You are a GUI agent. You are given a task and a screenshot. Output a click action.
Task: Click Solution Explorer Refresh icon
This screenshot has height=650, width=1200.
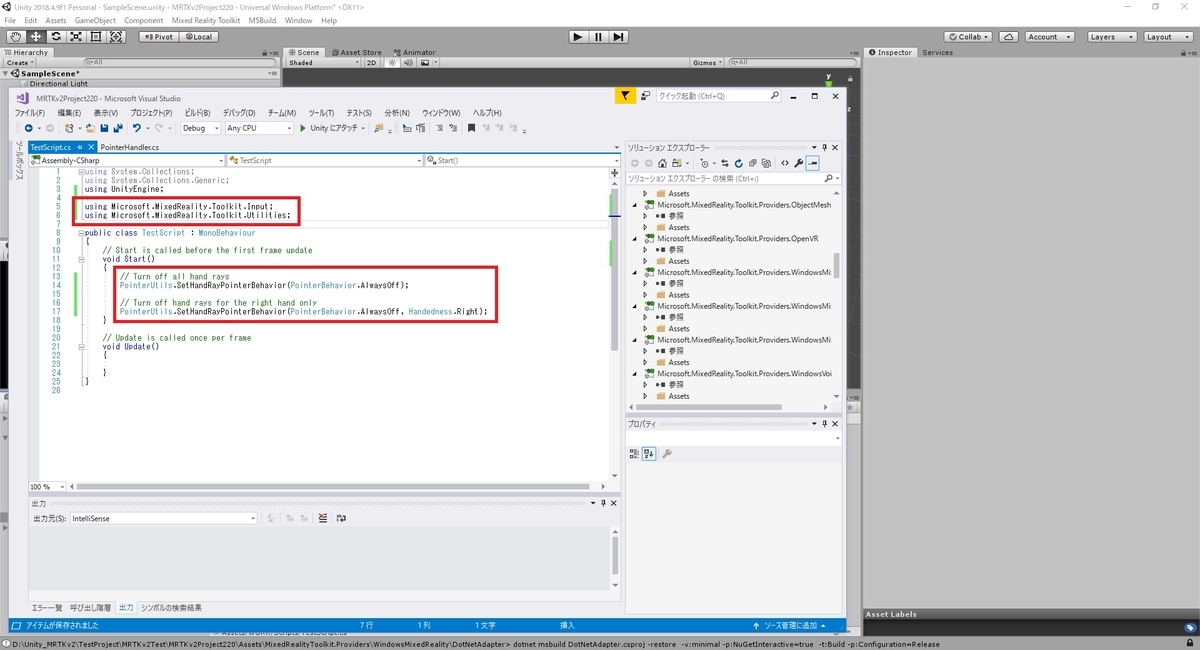point(738,163)
